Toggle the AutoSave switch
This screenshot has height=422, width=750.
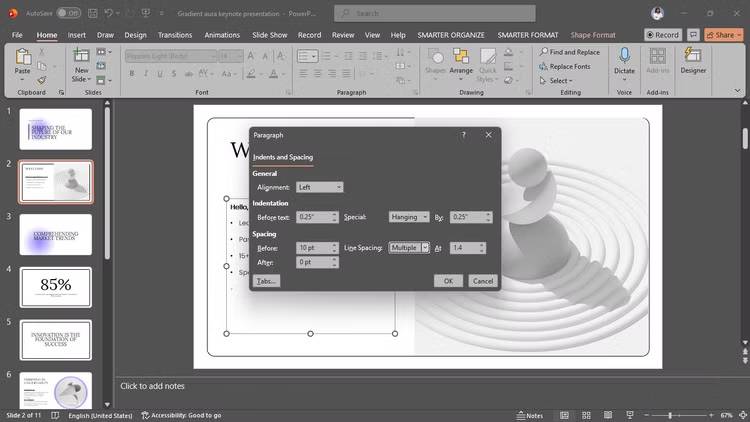(x=68, y=13)
